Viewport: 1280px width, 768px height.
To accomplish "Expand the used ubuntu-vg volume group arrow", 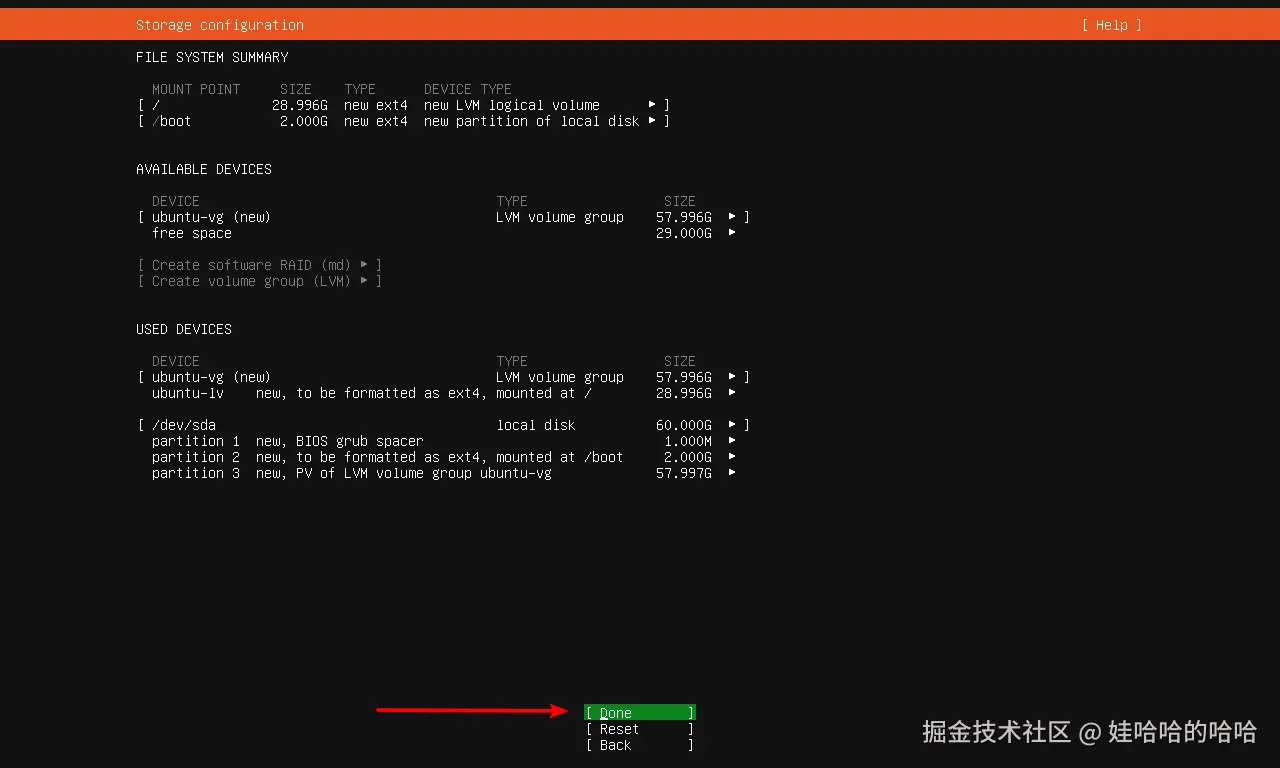I will tap(732, 377).
